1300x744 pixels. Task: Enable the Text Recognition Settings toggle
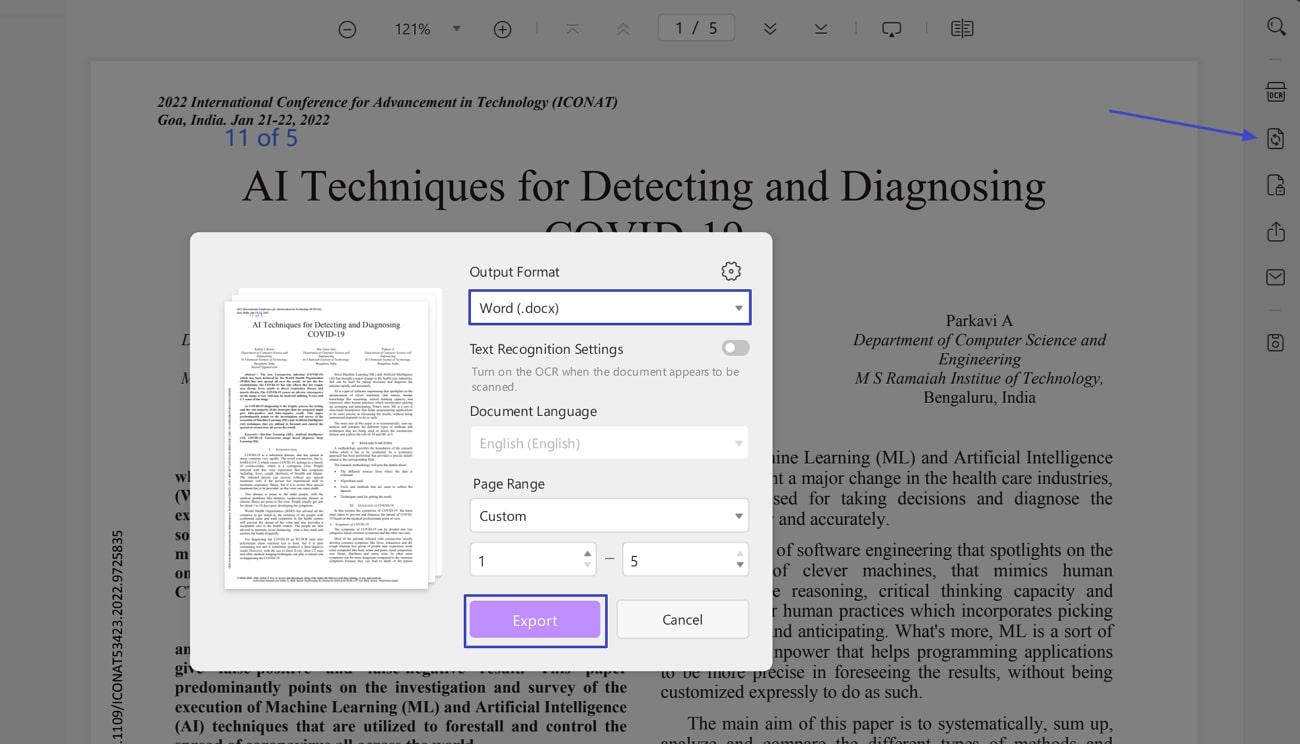735,348
